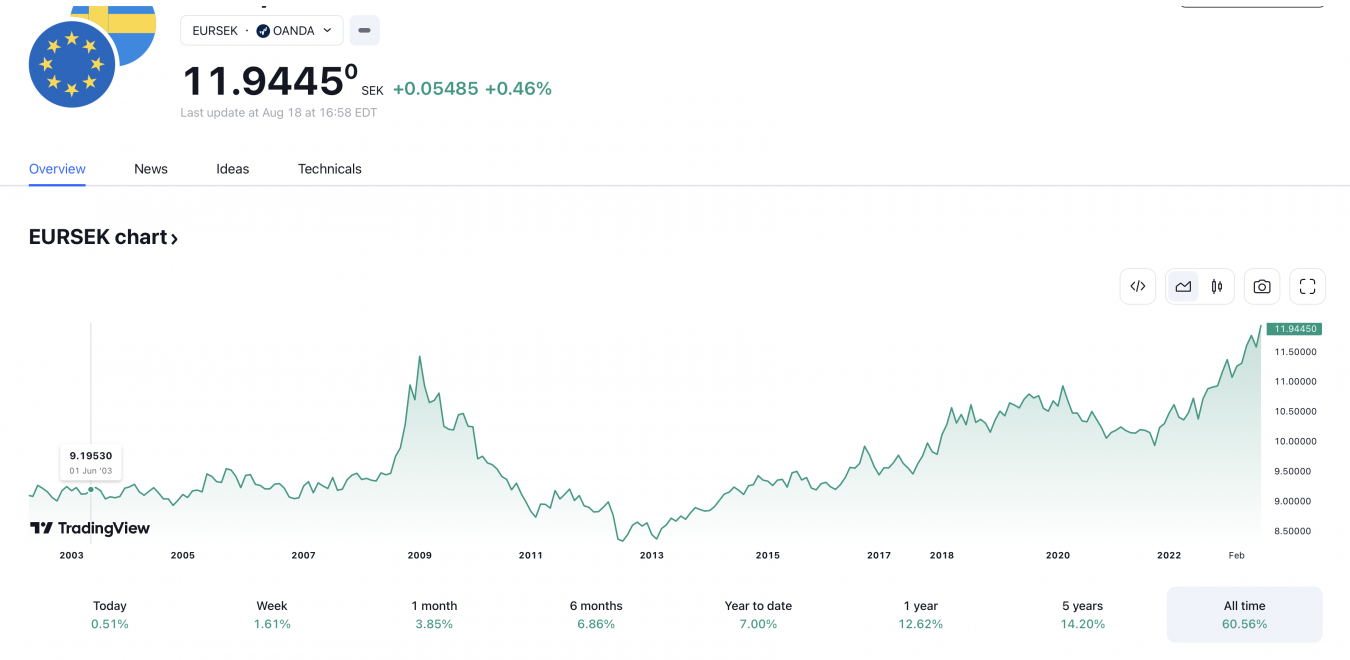Switch to the News tab
Viewport: 1350px width, 660px height.
coord(151,169)
